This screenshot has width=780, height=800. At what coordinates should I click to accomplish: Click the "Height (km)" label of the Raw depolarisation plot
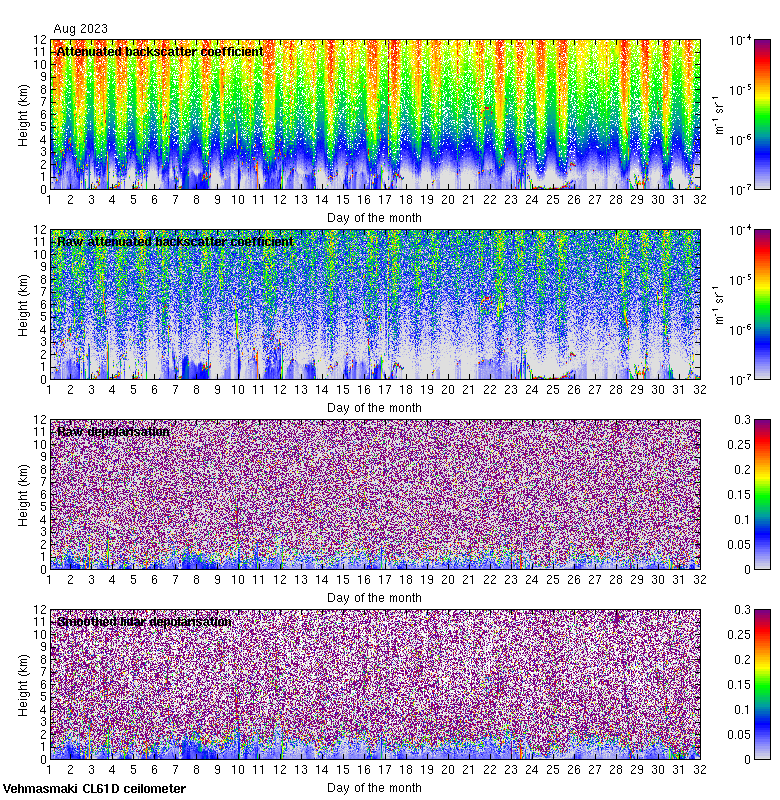[23, 494]
